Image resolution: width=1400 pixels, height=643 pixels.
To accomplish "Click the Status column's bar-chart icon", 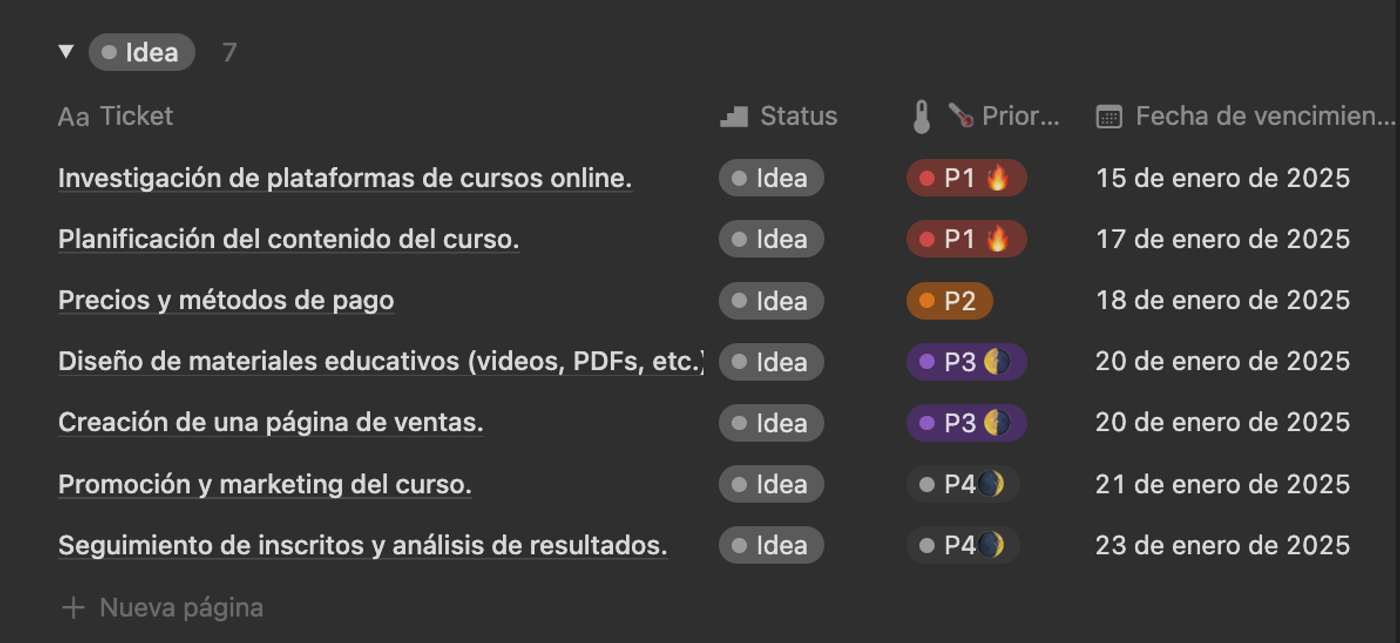I will pos(732,115).
